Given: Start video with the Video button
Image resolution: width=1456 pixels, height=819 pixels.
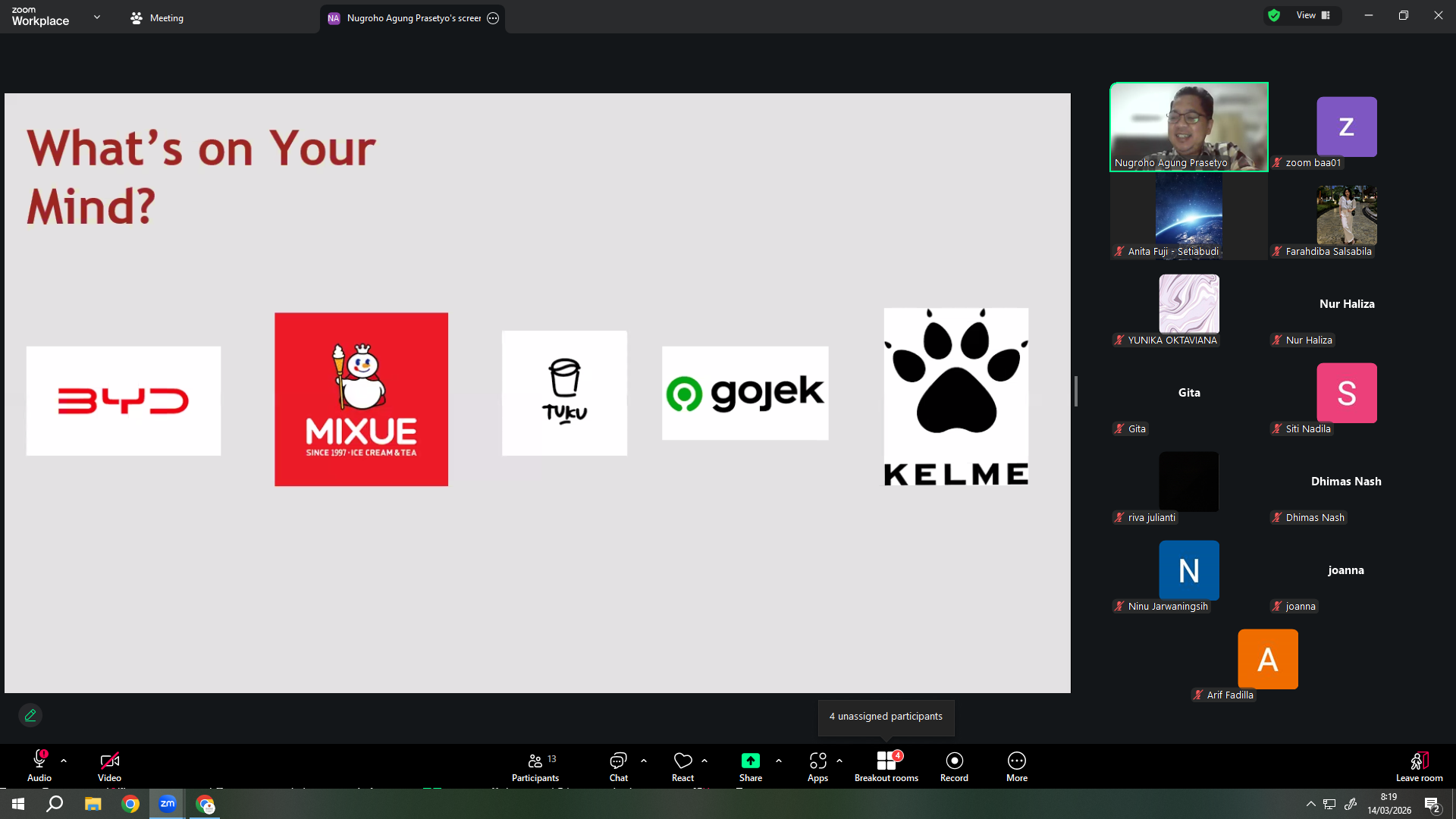Looking at the screenshot, I should 109,766.
